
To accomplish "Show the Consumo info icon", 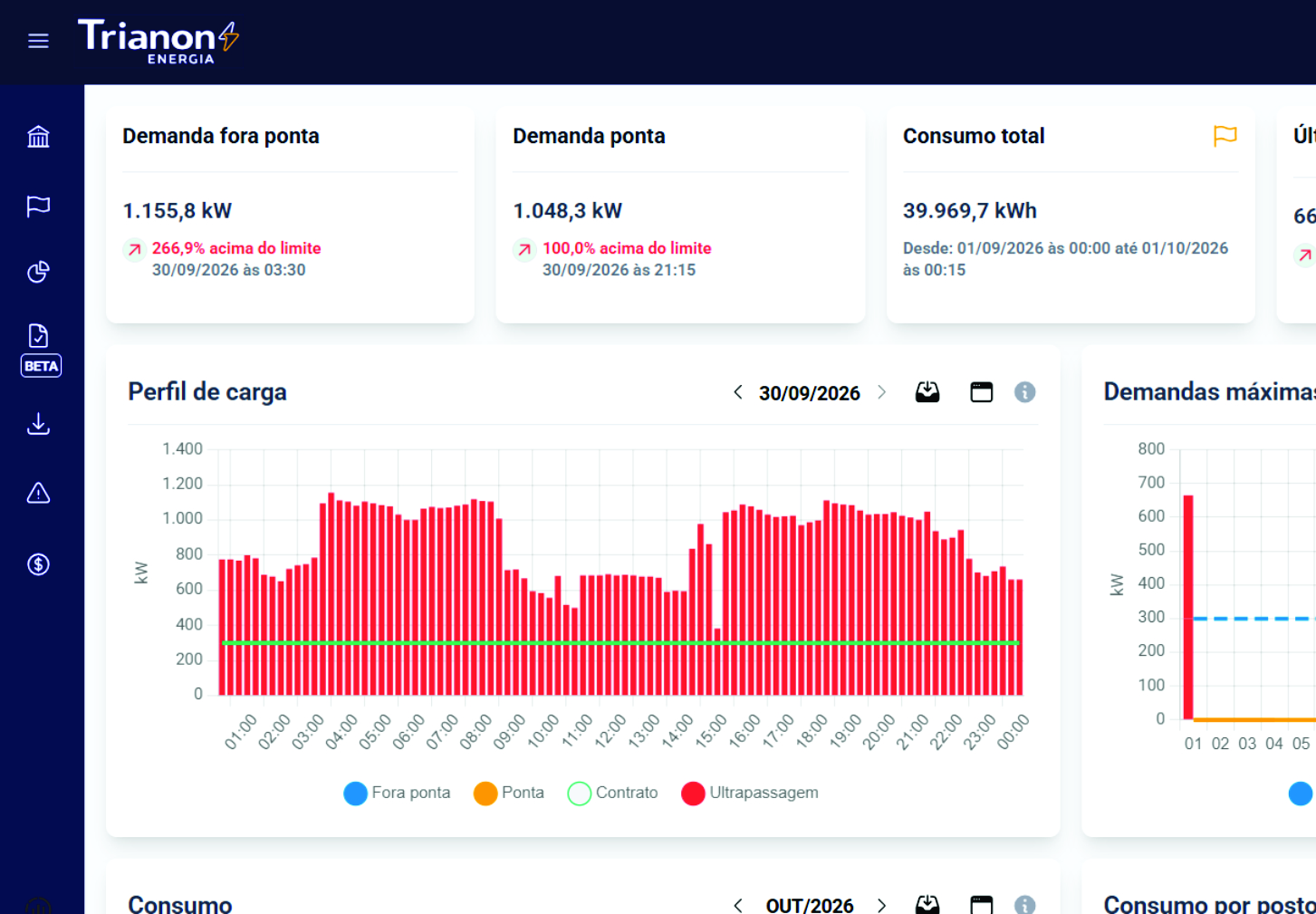I will (1024, 905).
